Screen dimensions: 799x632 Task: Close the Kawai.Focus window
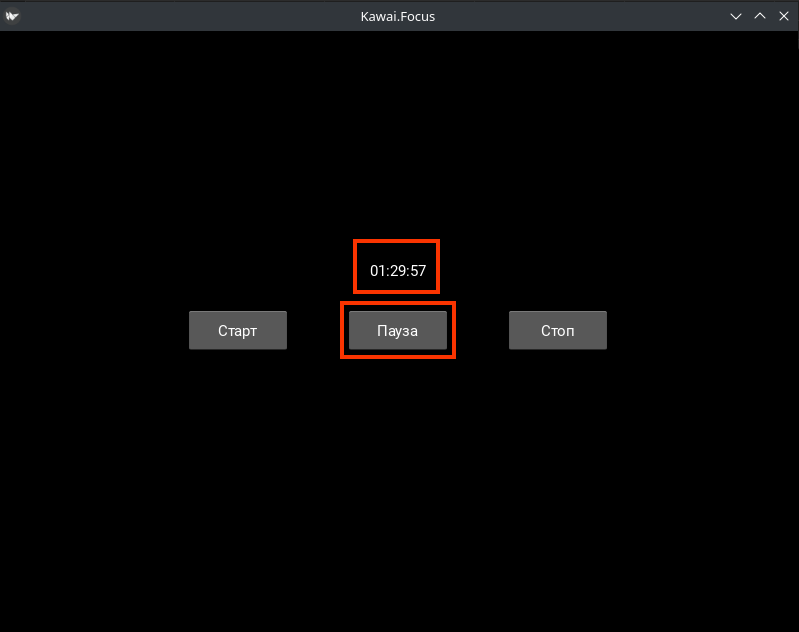pyautogui.click(x=783, y=16)
